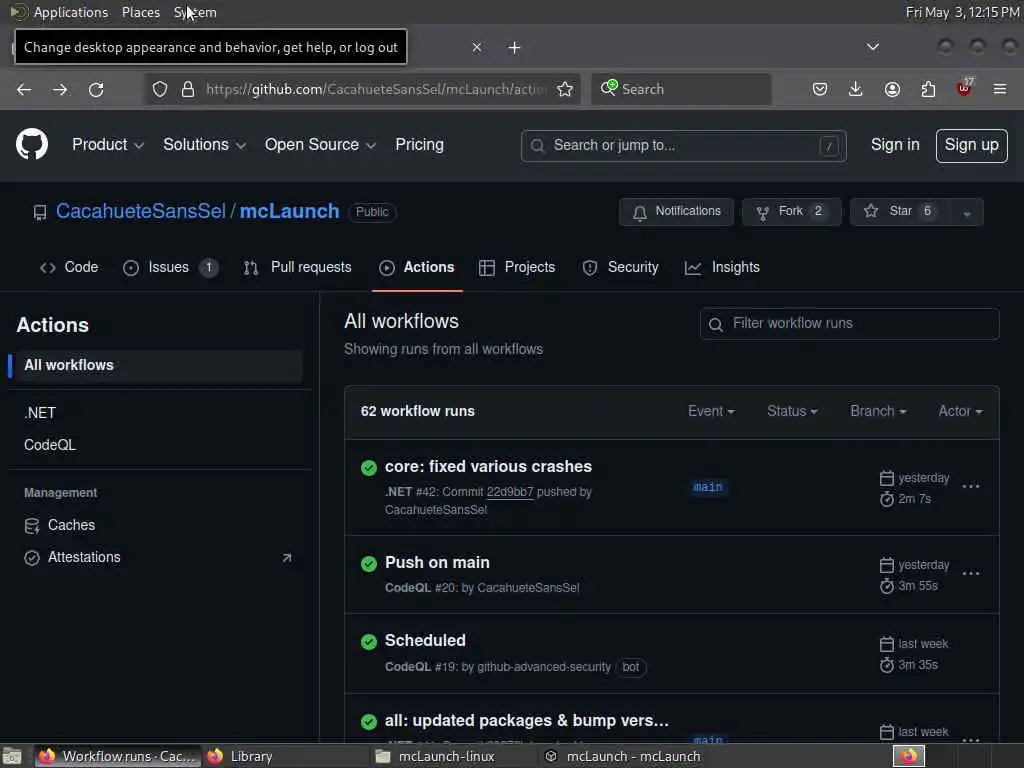The height and width of the screenshot is (768, 1024).
Task: Expand the Product menu
Action: (x=108, y=145)
